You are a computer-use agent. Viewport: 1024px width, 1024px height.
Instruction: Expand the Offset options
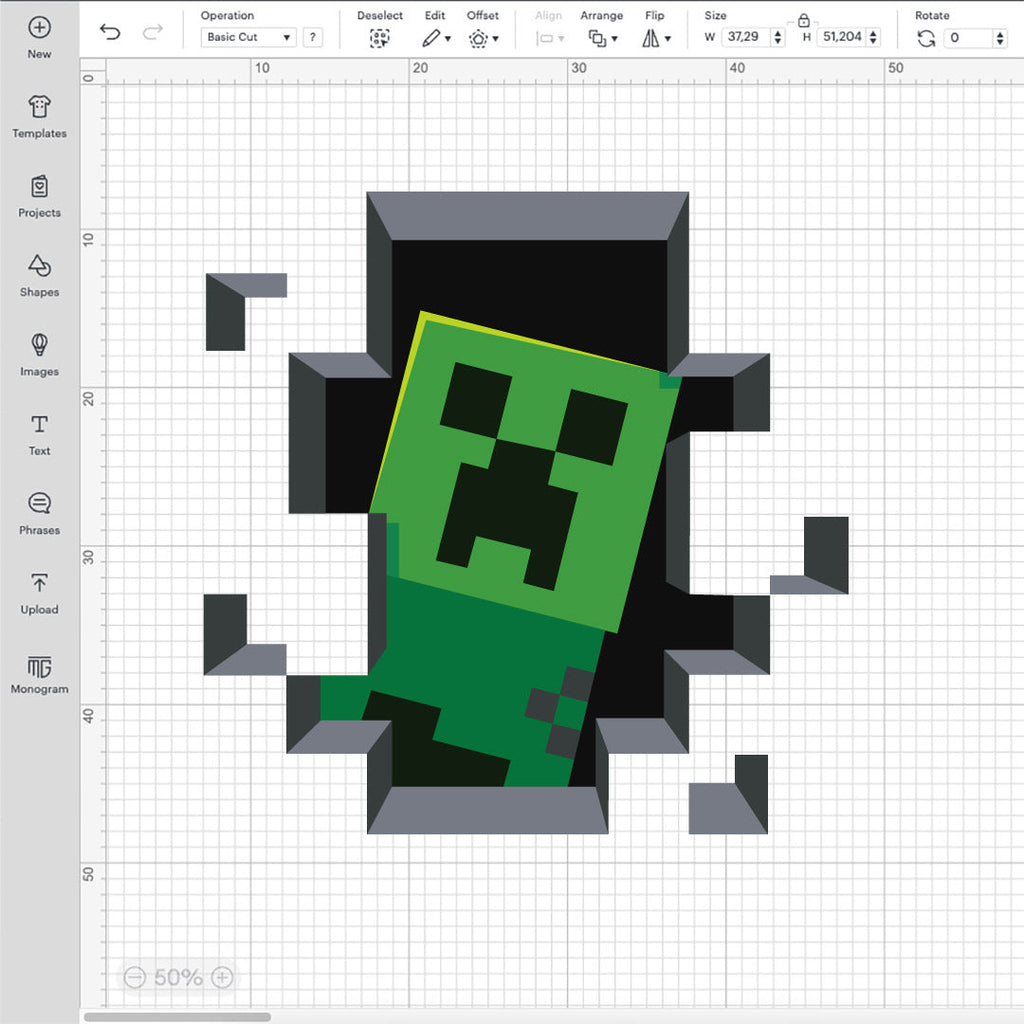point(483,38)
